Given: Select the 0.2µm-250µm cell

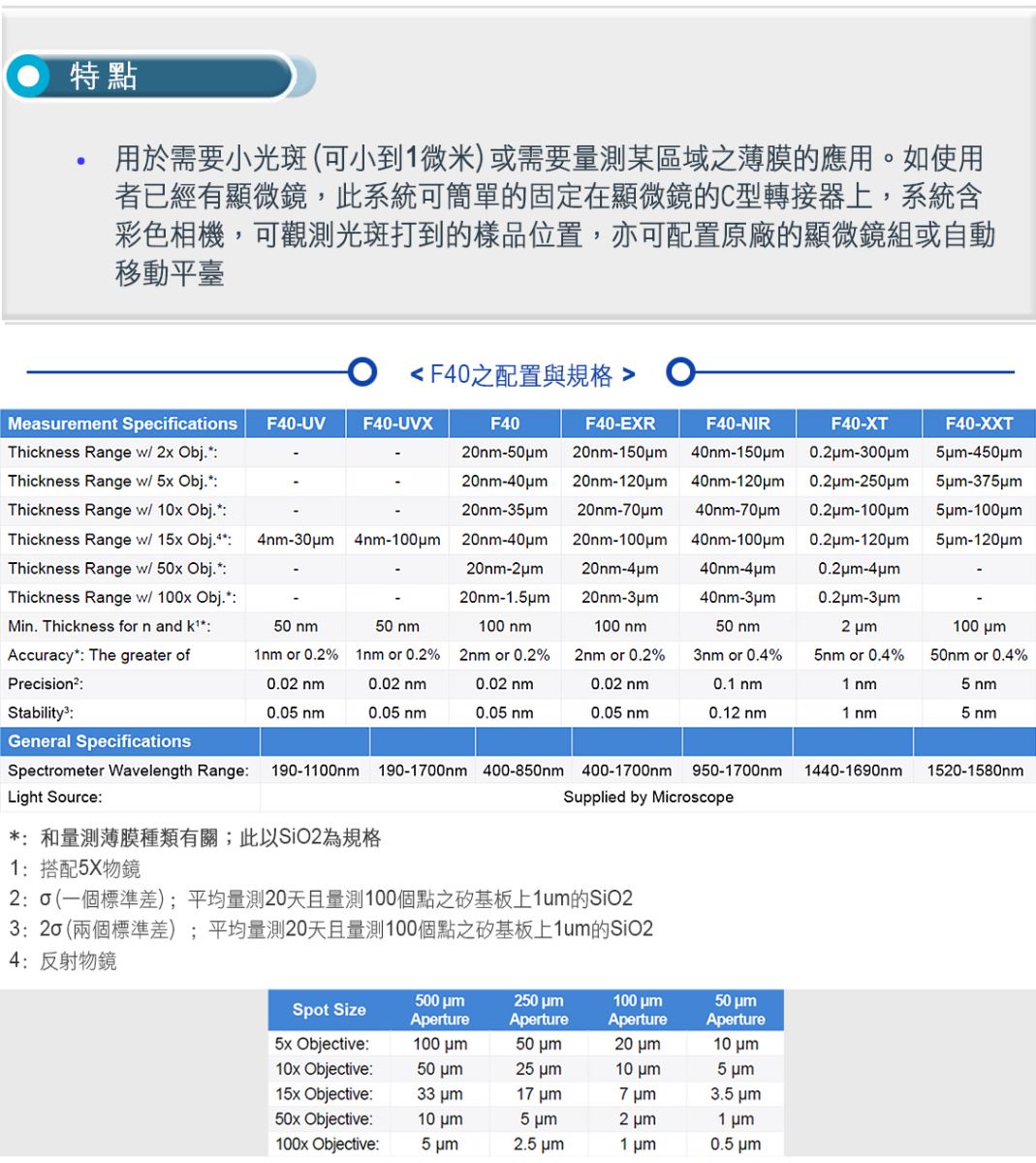Looking at the screenshot, I should pos(860,482).
